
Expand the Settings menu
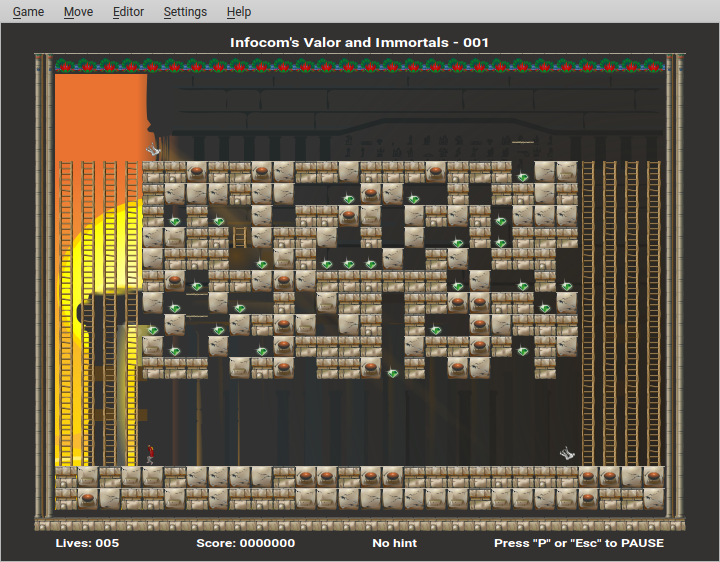coord(185,12)
